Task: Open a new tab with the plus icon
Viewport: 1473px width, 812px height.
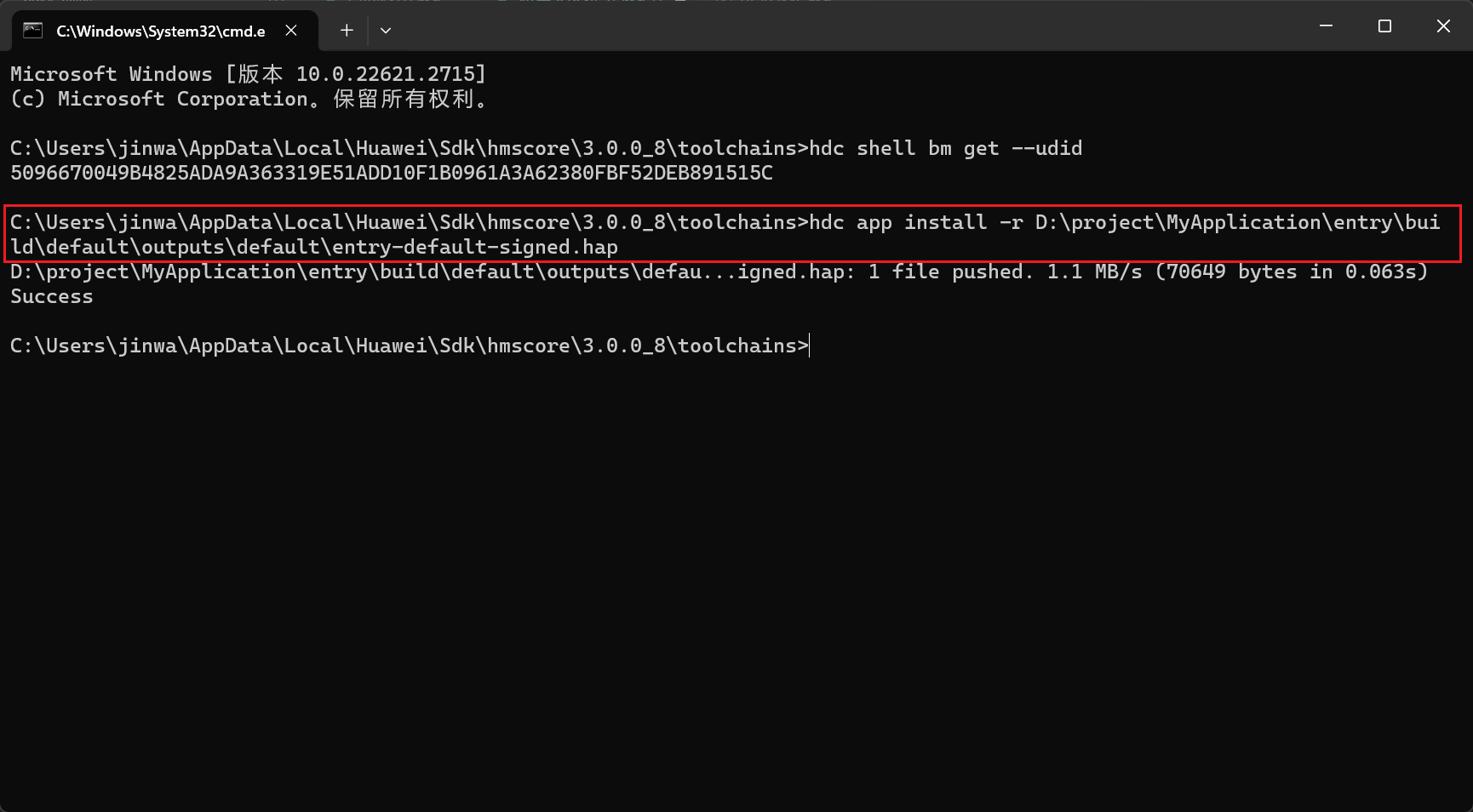Action: coord(347,31)
